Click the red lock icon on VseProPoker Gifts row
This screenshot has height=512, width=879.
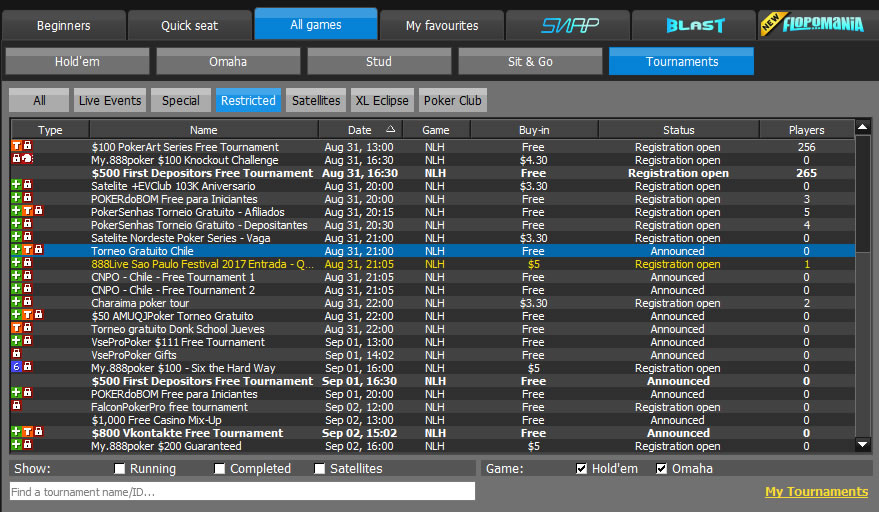click(x=16, y=355)
